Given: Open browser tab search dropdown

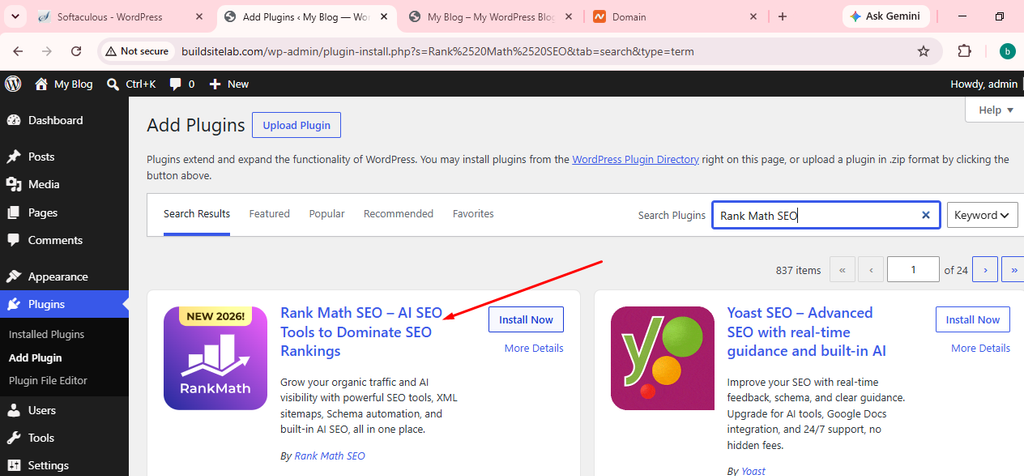Looking at the screenshot, I should (x=14, y=17).
